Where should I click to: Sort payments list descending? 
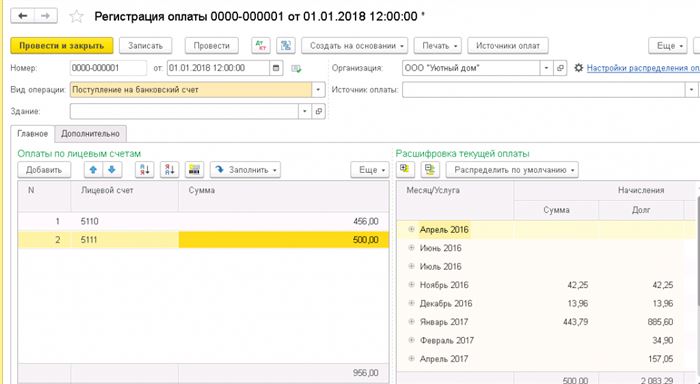tap(170, 170)
